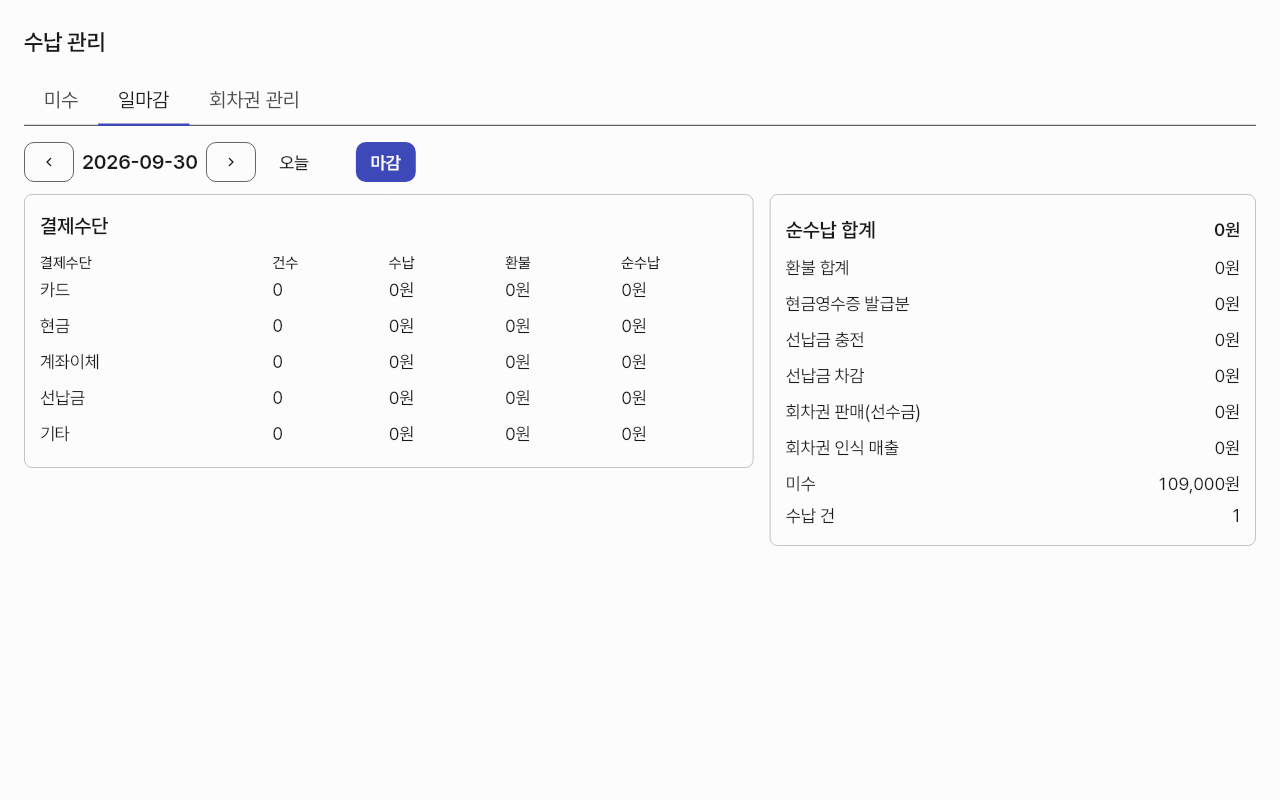Click the 현금영수증 발급분 label
This screenshot has width=1280, height=800.
click(x=848, y=304)
